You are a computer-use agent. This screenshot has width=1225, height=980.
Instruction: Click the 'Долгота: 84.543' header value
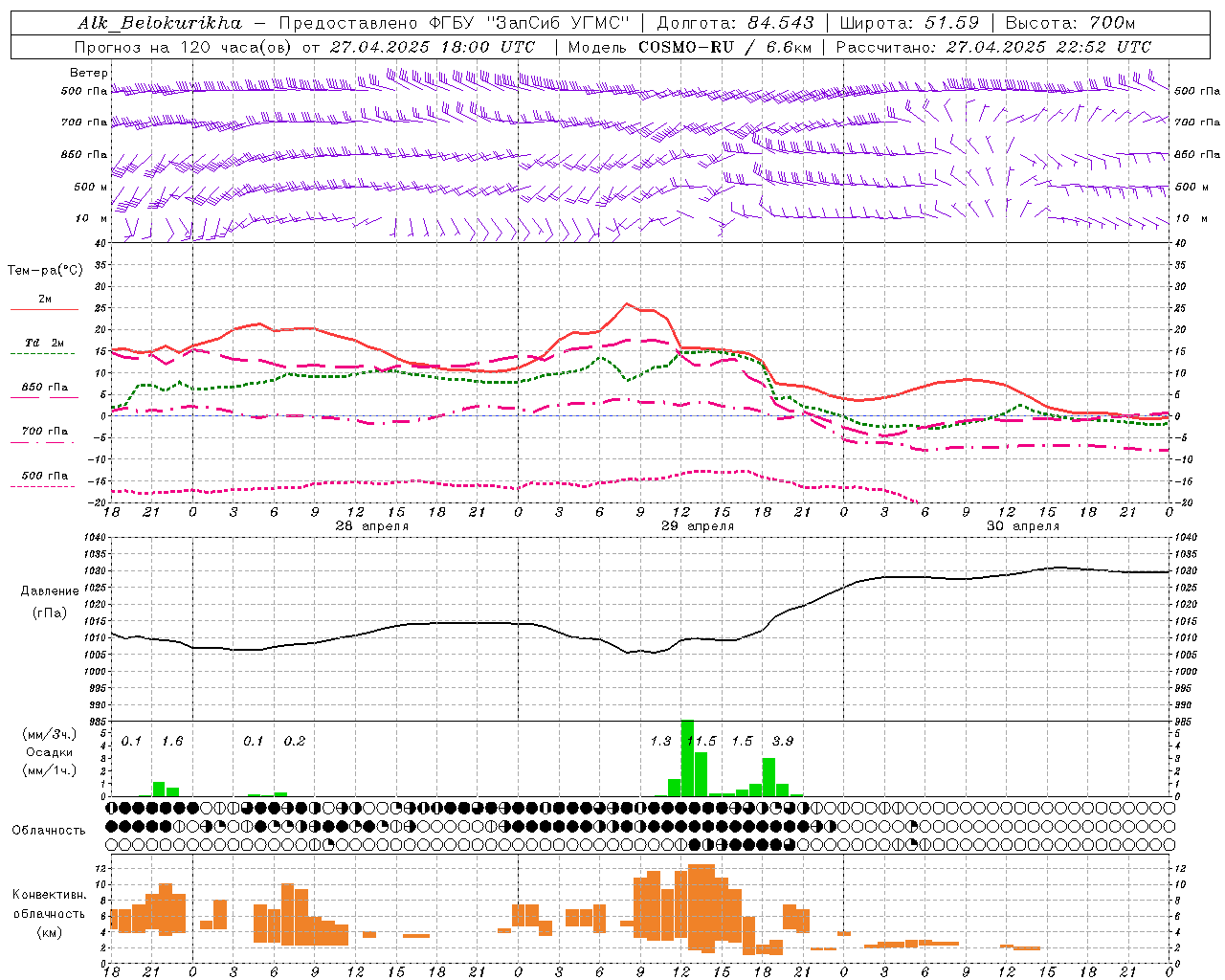[x=735, y=23]
